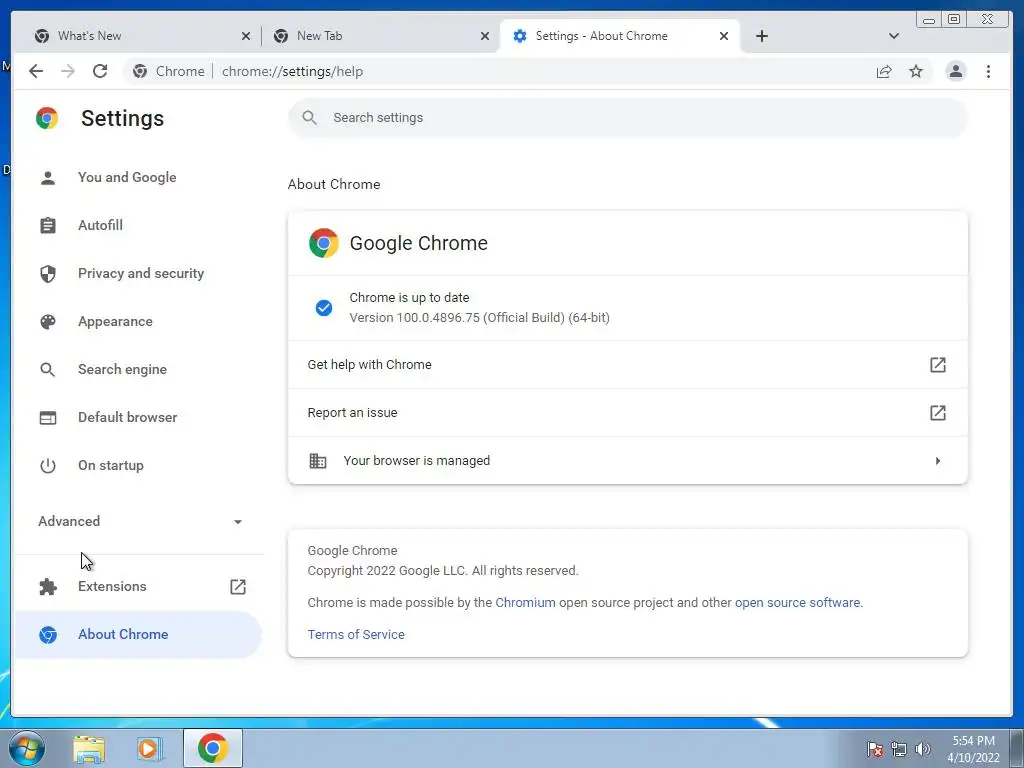Viewport: 1024px width, 768px height.
Task: Open Appearance settings
Action: [139, 321]
